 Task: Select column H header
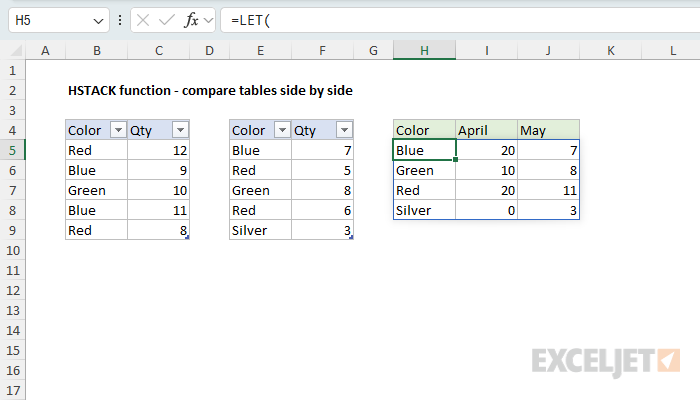pyautogui.click(x=424, y=50)
